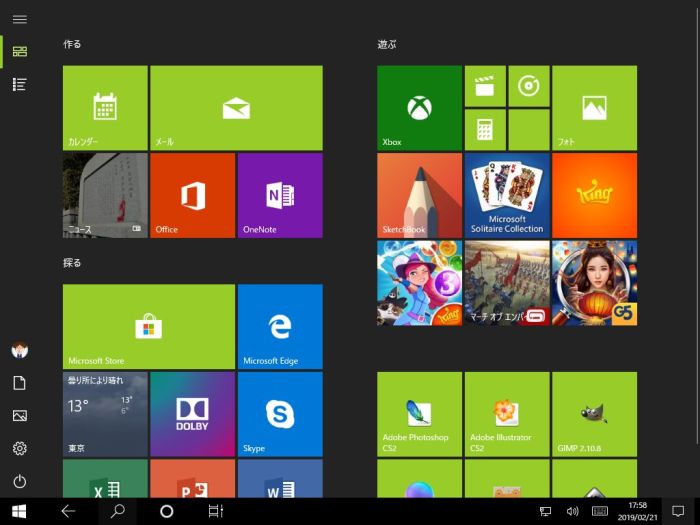Launch OneNote from the tiles
The width and height of the screenshot is (700, 525).
280,195
